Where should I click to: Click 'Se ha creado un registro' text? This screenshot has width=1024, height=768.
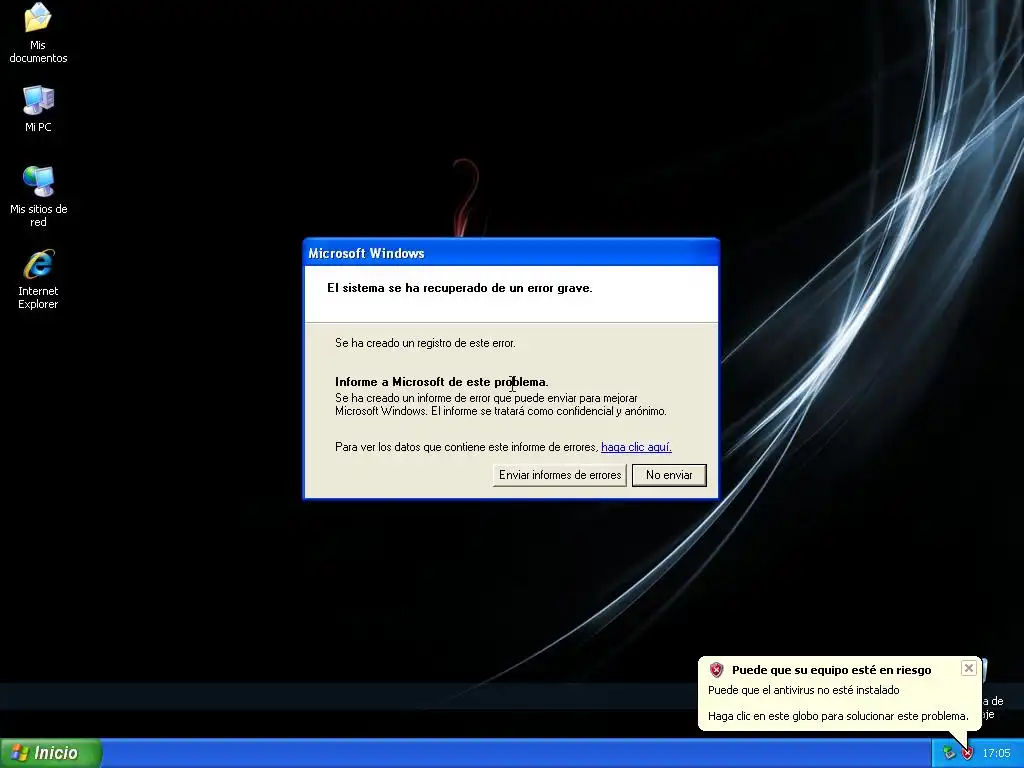425,343
